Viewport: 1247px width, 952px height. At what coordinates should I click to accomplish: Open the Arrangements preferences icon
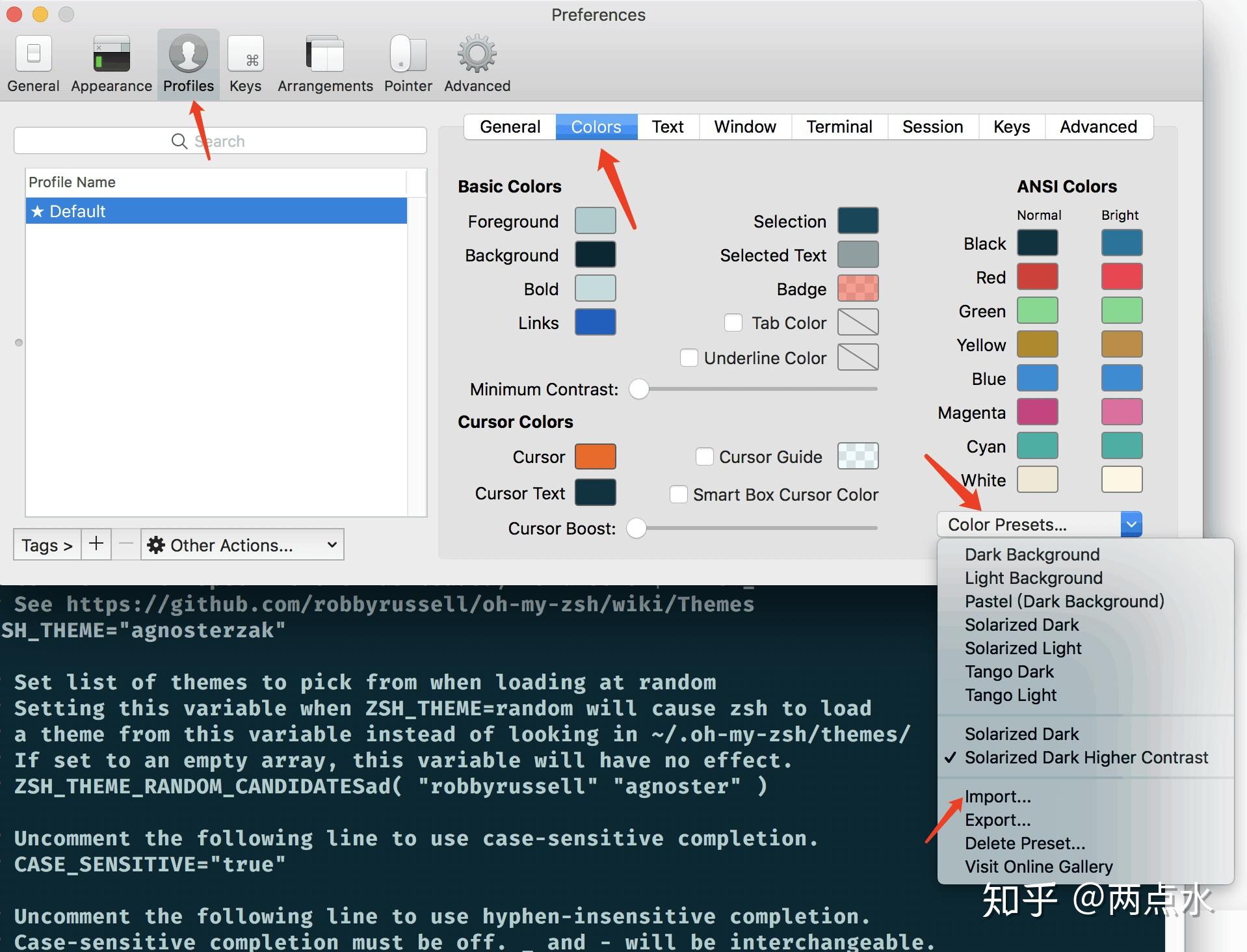point(324,62)
